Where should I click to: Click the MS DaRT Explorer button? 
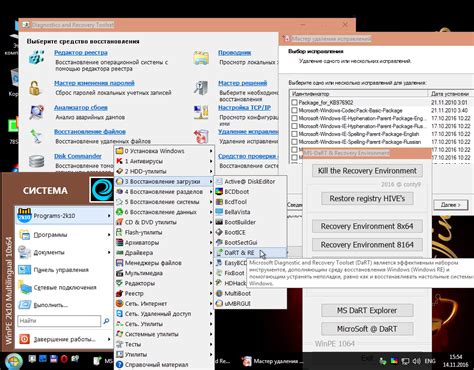point(367,310)
